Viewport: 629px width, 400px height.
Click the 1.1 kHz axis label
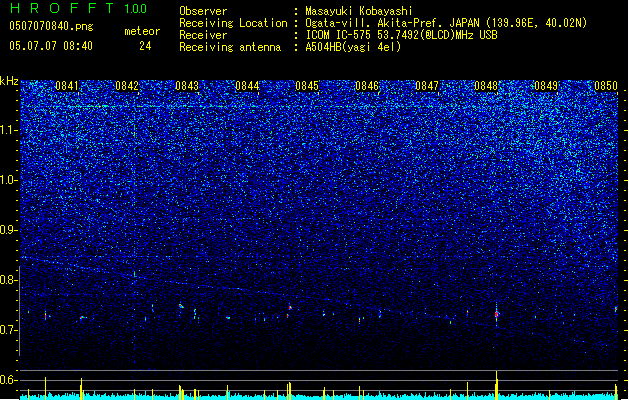coord(9,130)
